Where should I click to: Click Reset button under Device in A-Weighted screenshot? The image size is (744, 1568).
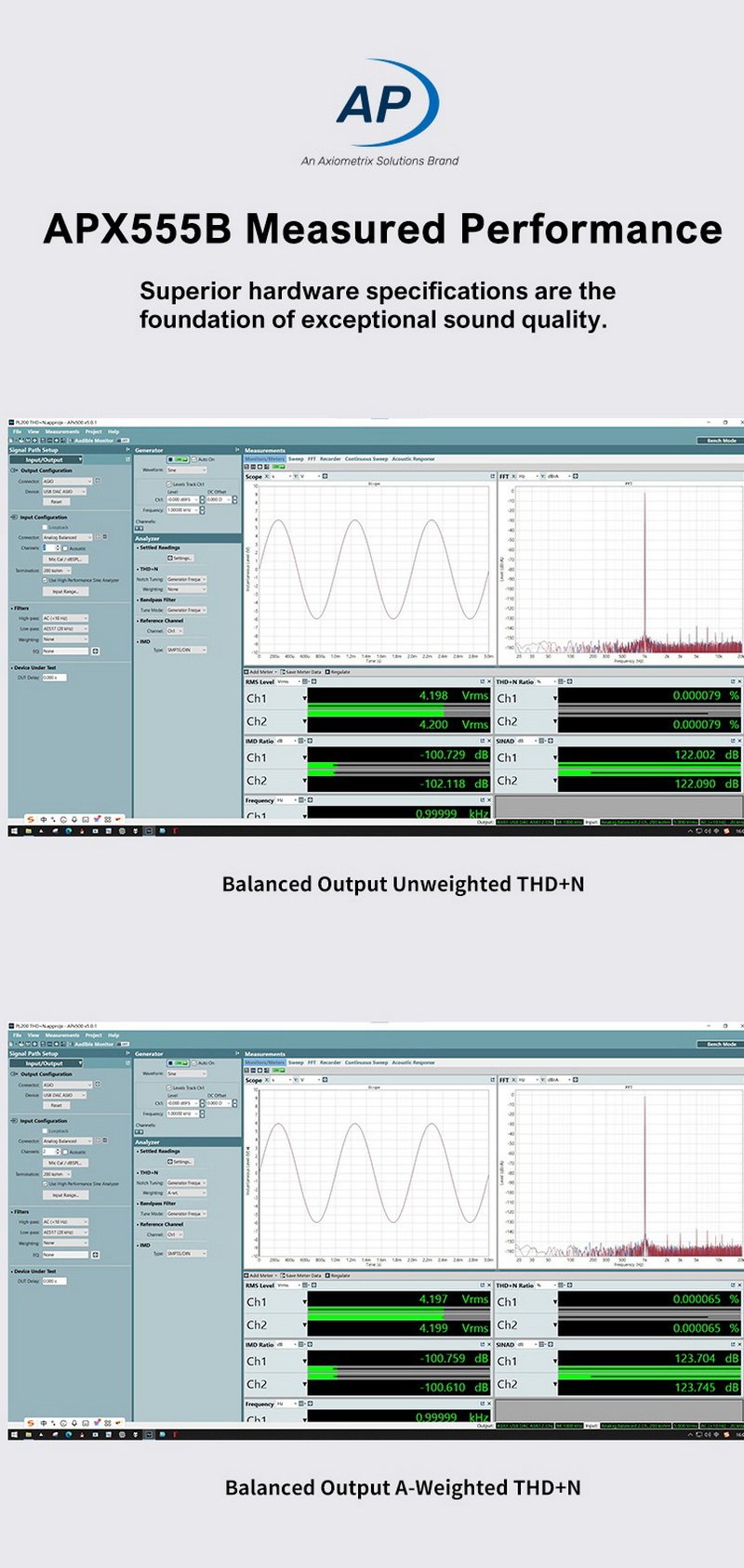point(56,1105)
